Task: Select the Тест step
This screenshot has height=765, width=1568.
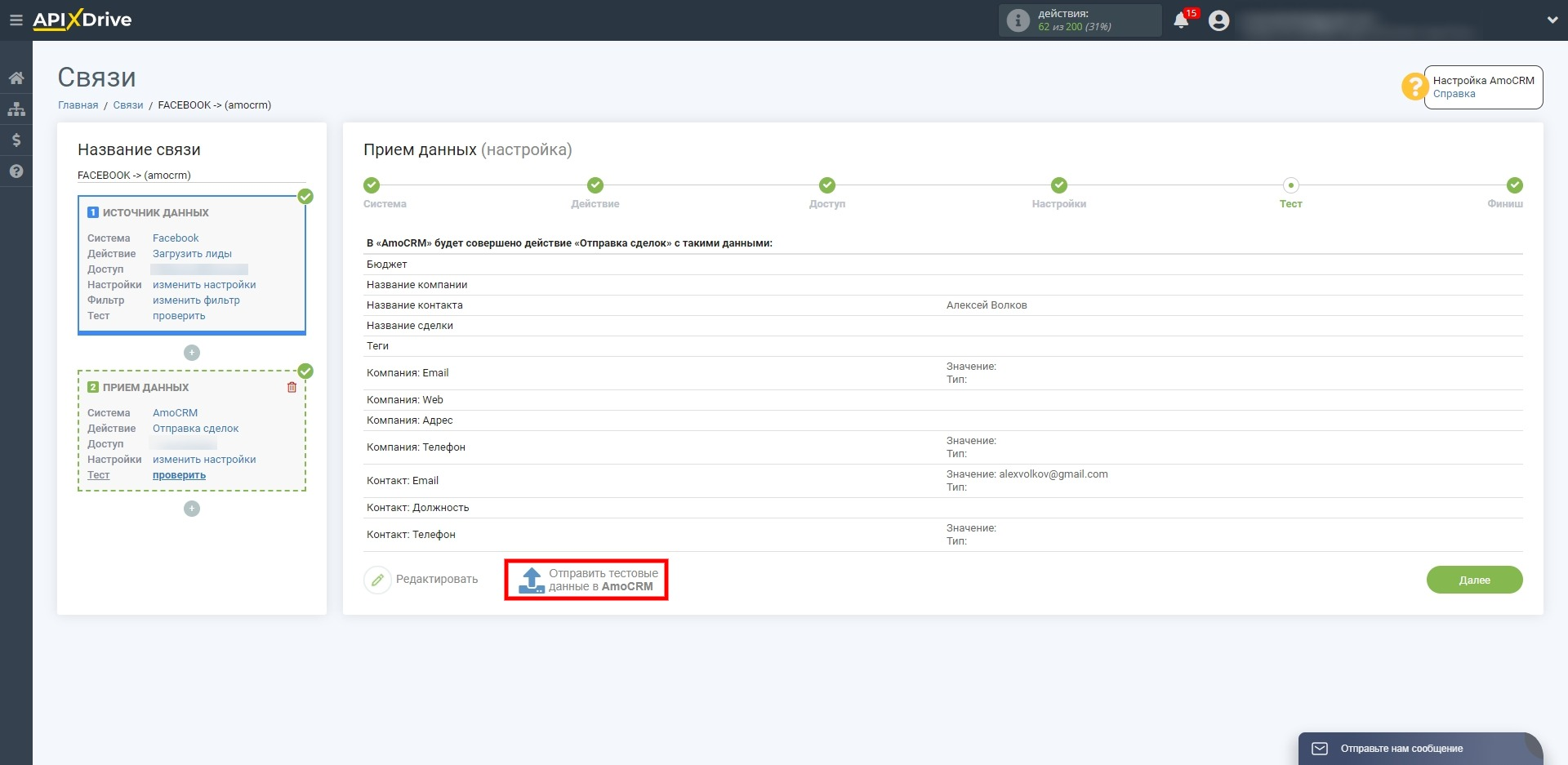Action: 1291,185
